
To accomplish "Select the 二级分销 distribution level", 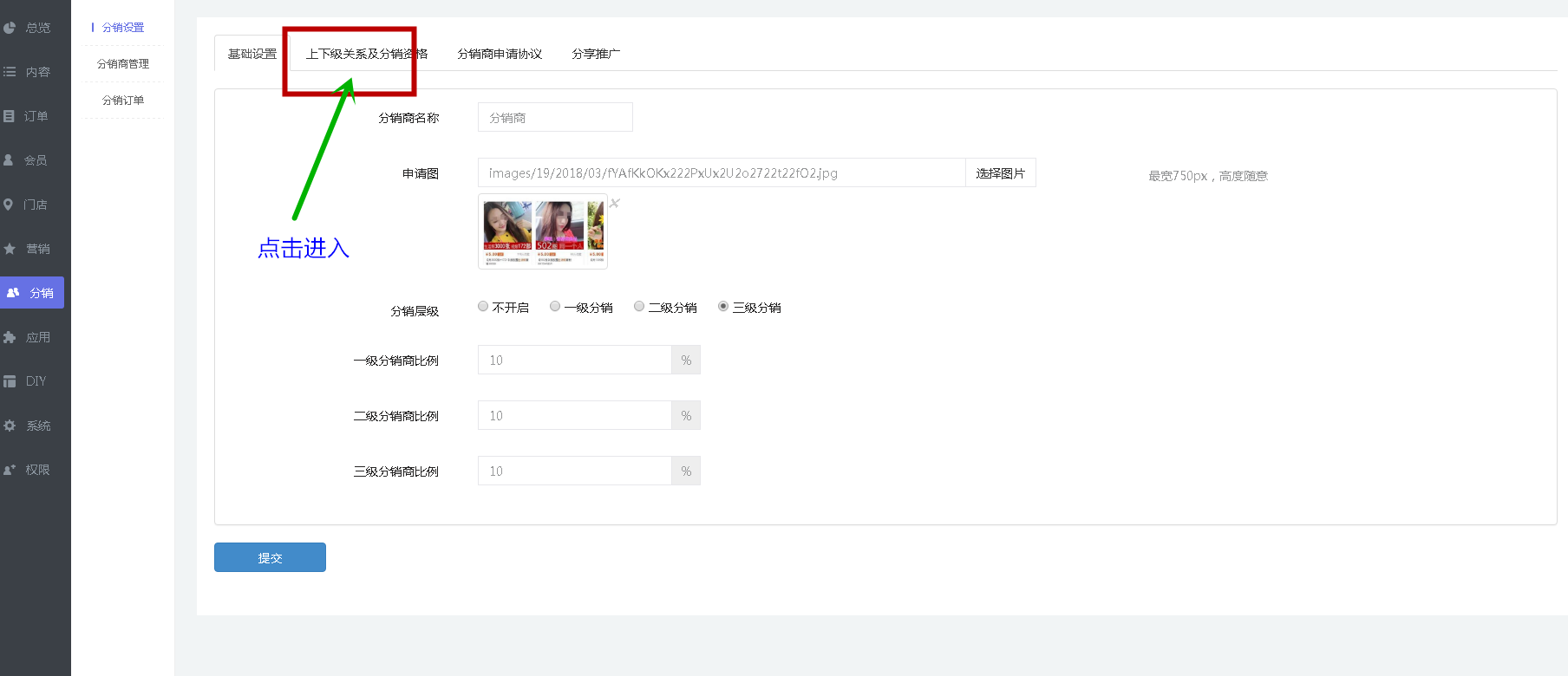I will (639, 307).
